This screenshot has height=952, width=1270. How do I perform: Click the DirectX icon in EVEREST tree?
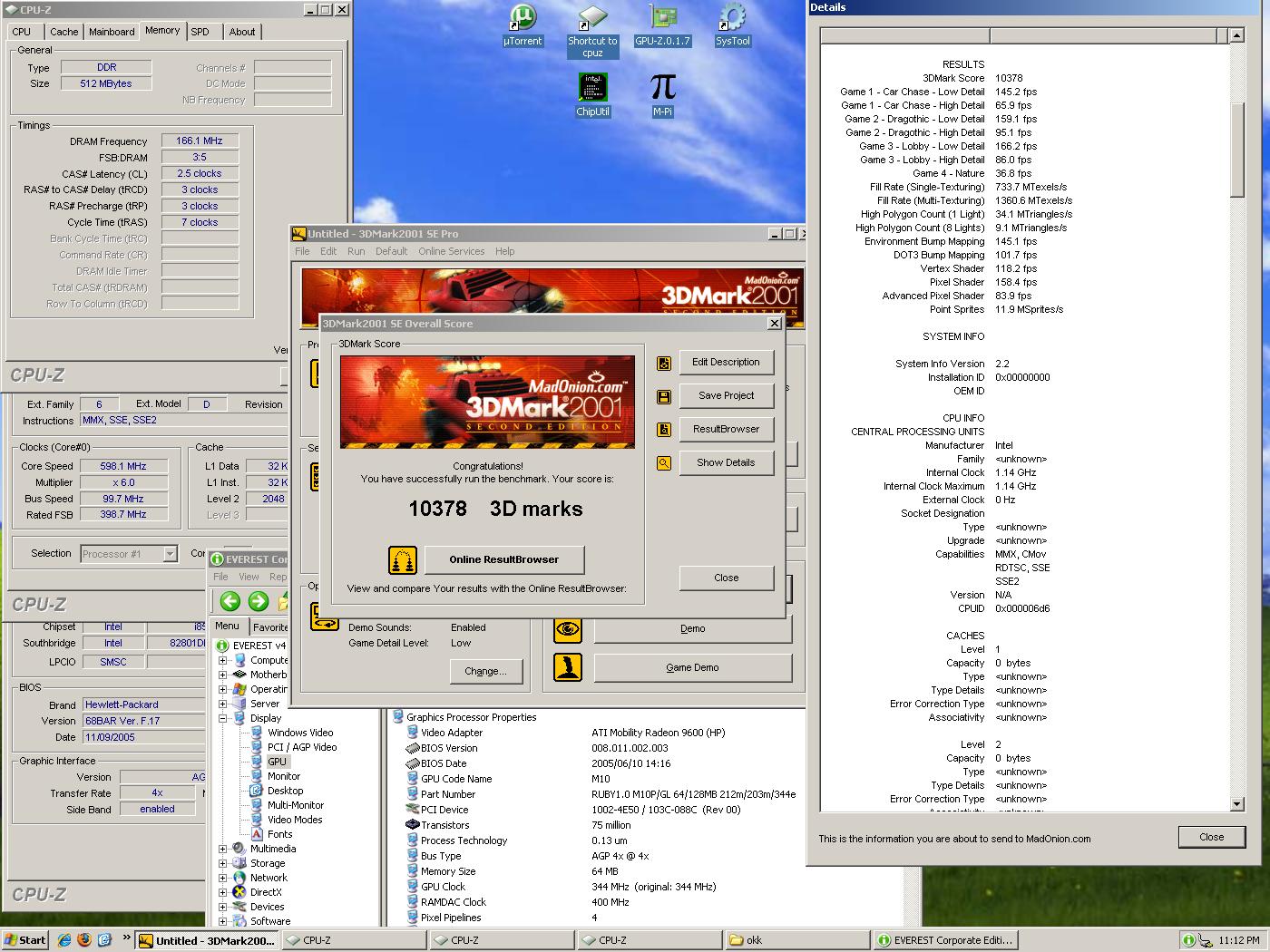[239, 892]
